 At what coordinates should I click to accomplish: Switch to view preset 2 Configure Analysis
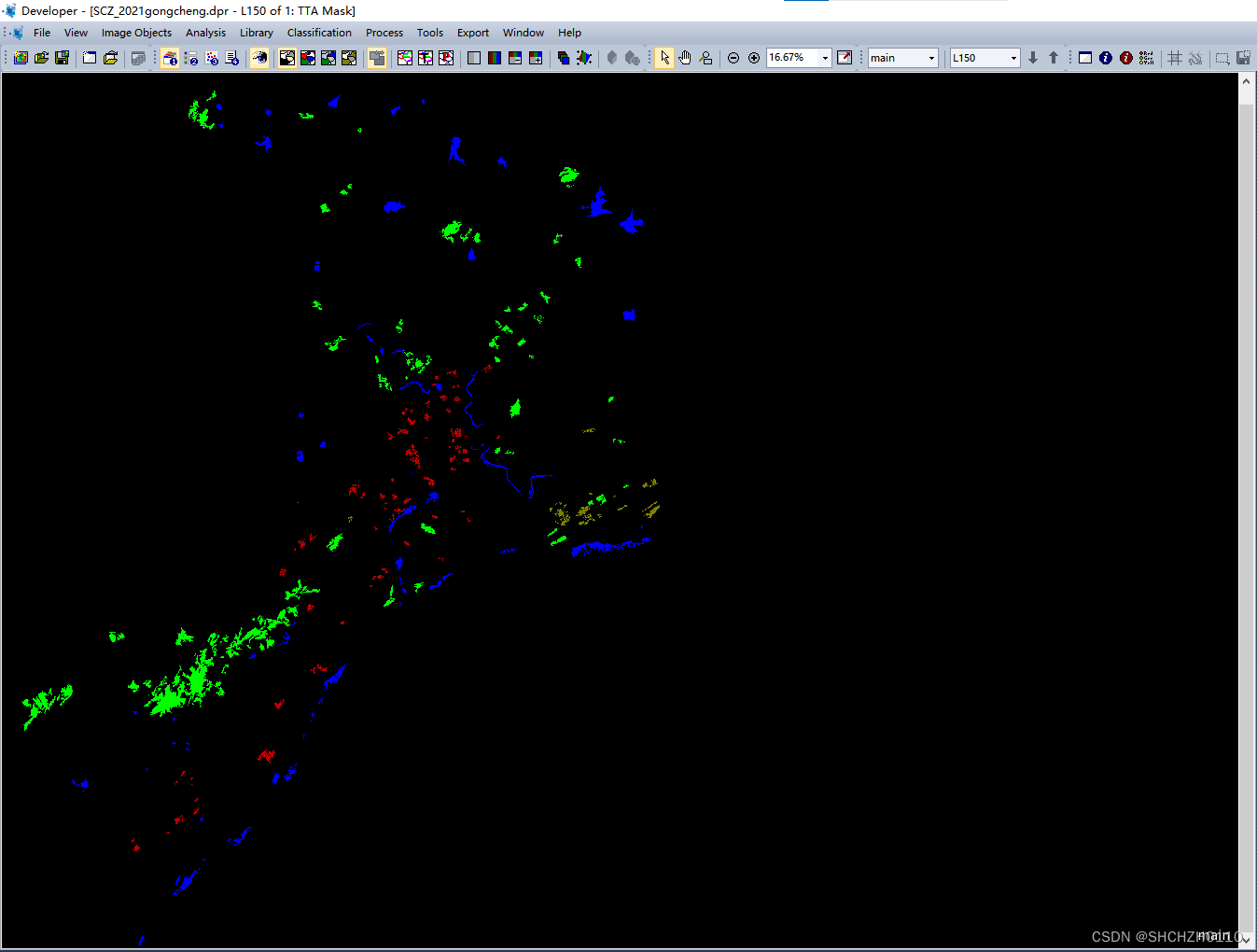point(191,58)
